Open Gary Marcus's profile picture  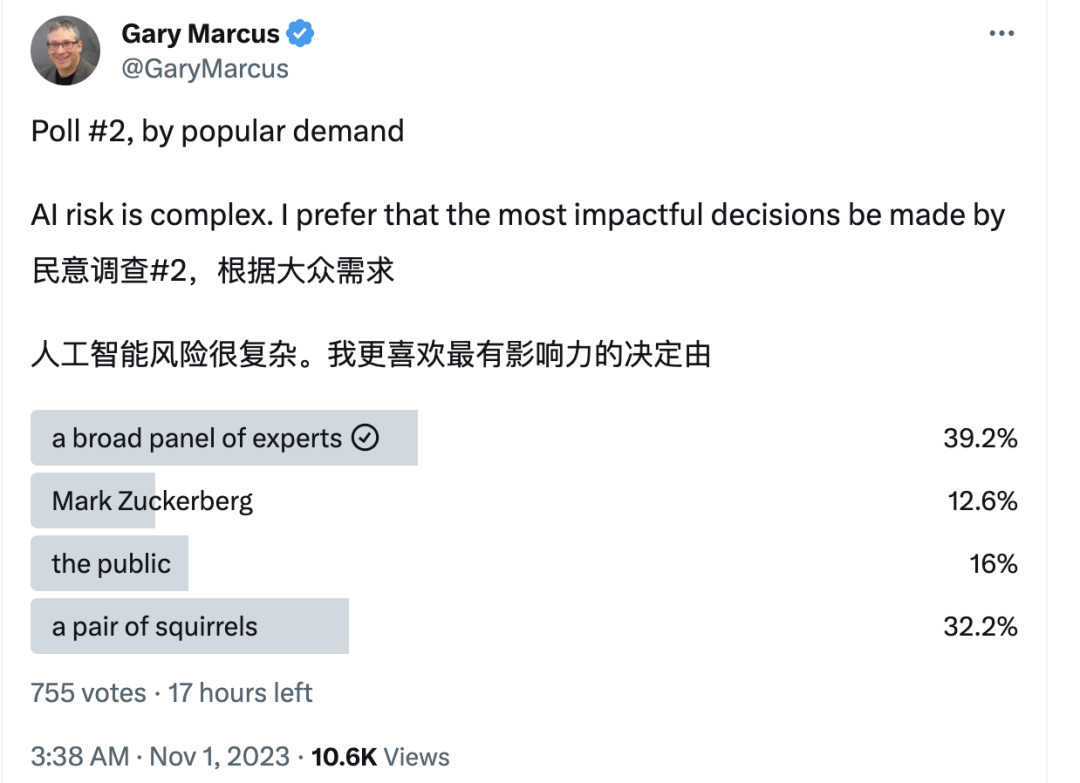click(x=65, y=50)
